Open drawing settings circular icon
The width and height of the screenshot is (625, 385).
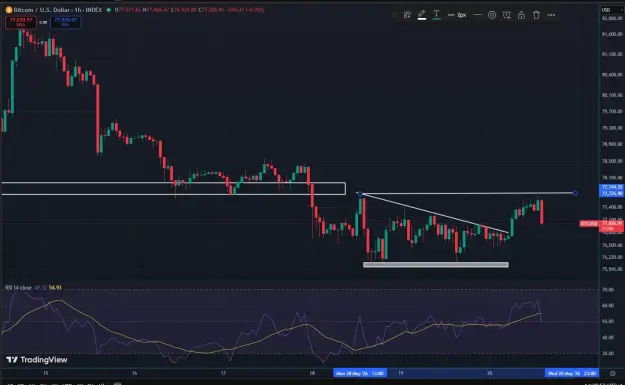492,15
